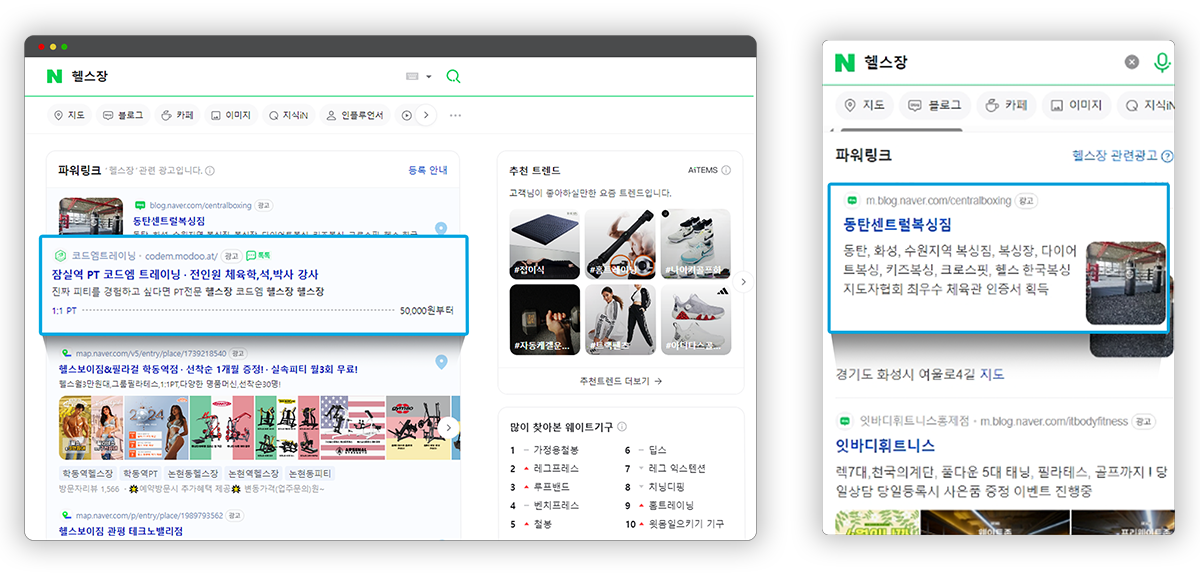Select the 지도 tab in mobile view
The width and height of the screenshot is (1200, 576).
(x=865, y=105)
